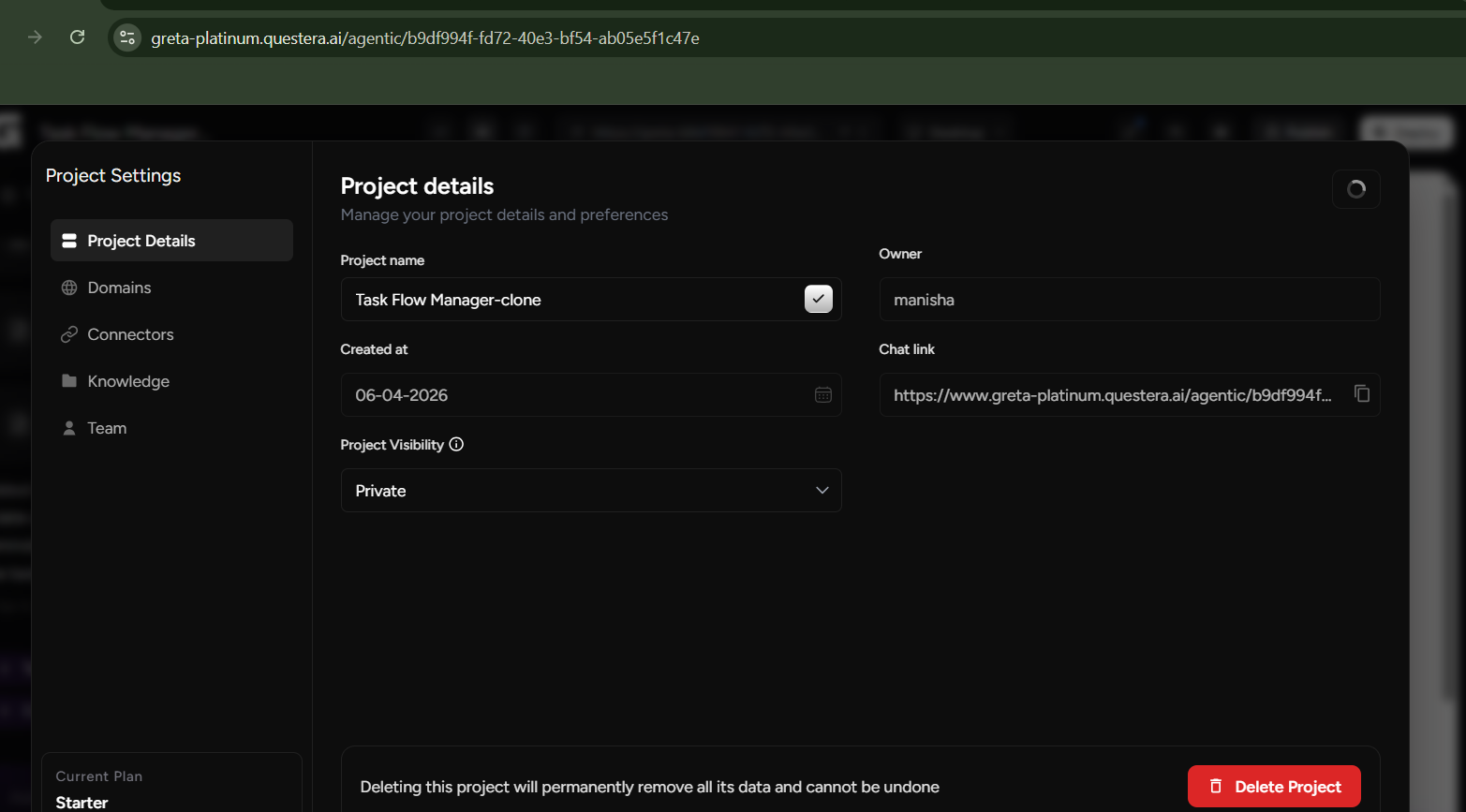The width and height of the screenshot is (1466, 812).
Task: Copy the chat link with copy icon
Action: click(x=1362, y=393)
